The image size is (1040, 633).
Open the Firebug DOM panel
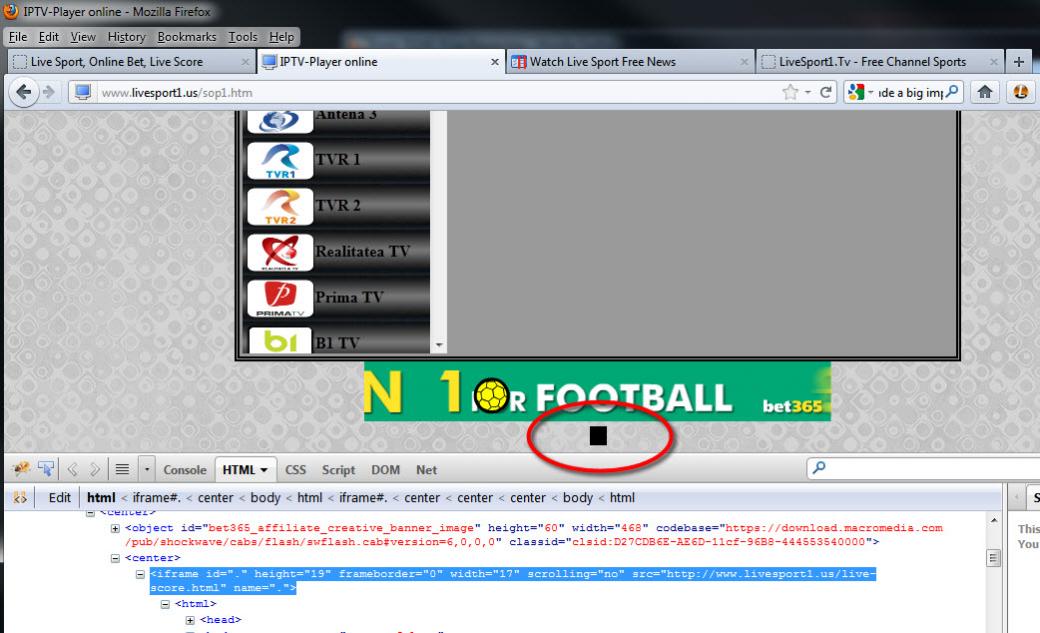(x=385, y=470)
